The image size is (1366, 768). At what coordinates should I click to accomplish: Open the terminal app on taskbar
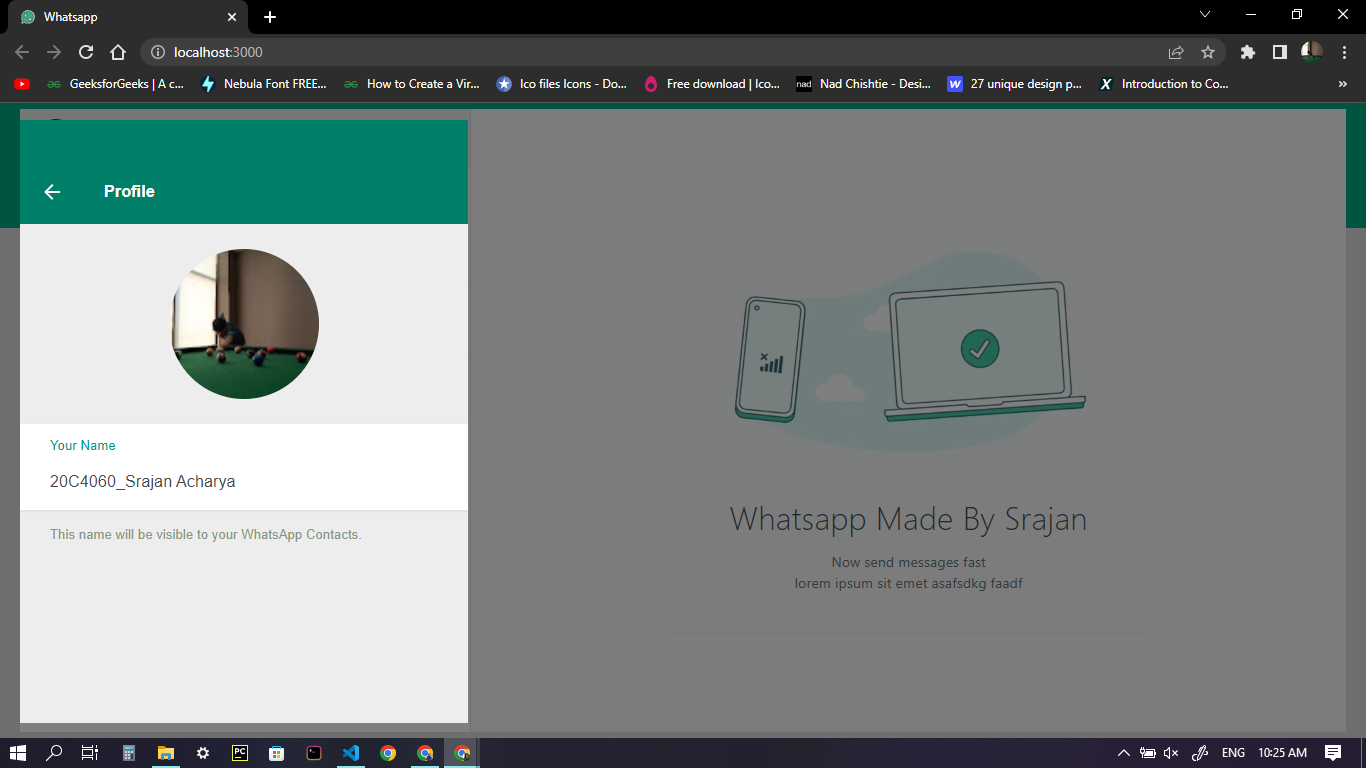click(x=314, y=753)
